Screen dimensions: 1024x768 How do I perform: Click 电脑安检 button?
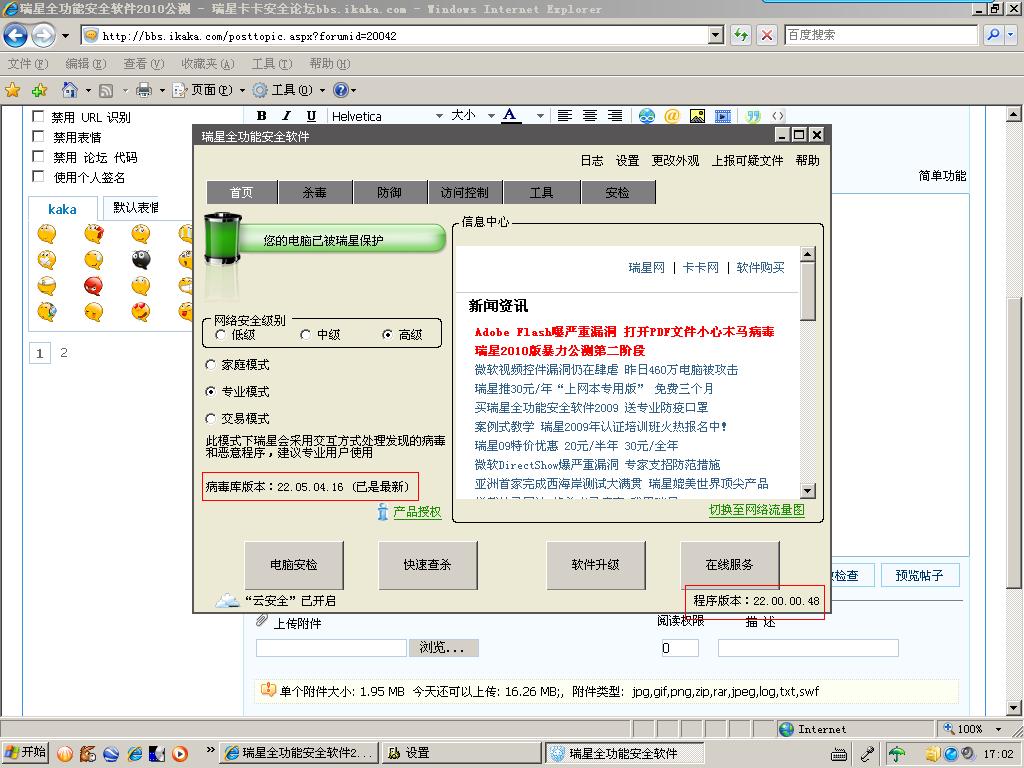point(294,564)
